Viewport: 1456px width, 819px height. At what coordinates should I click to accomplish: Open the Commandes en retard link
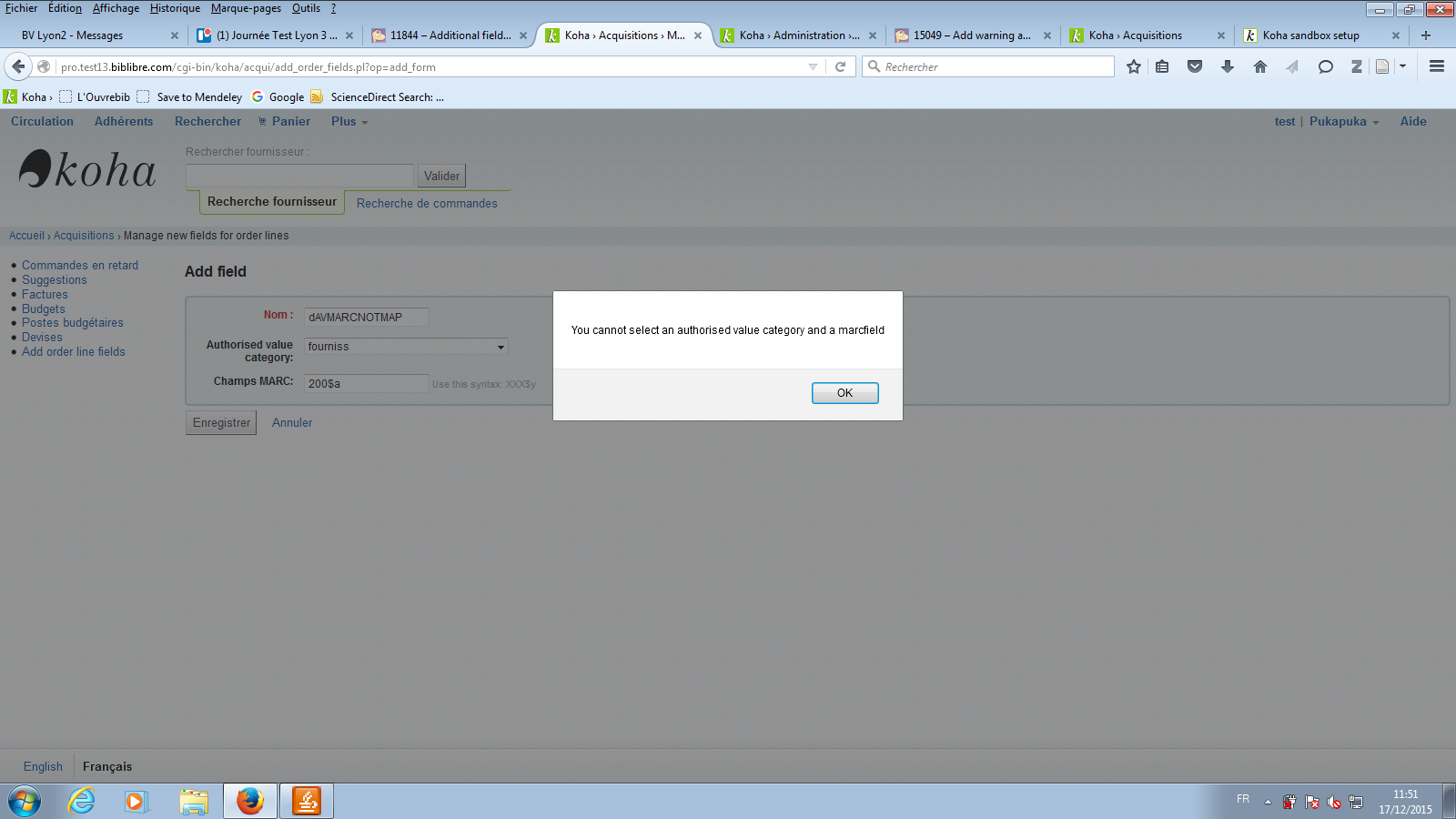pos(80,266)
